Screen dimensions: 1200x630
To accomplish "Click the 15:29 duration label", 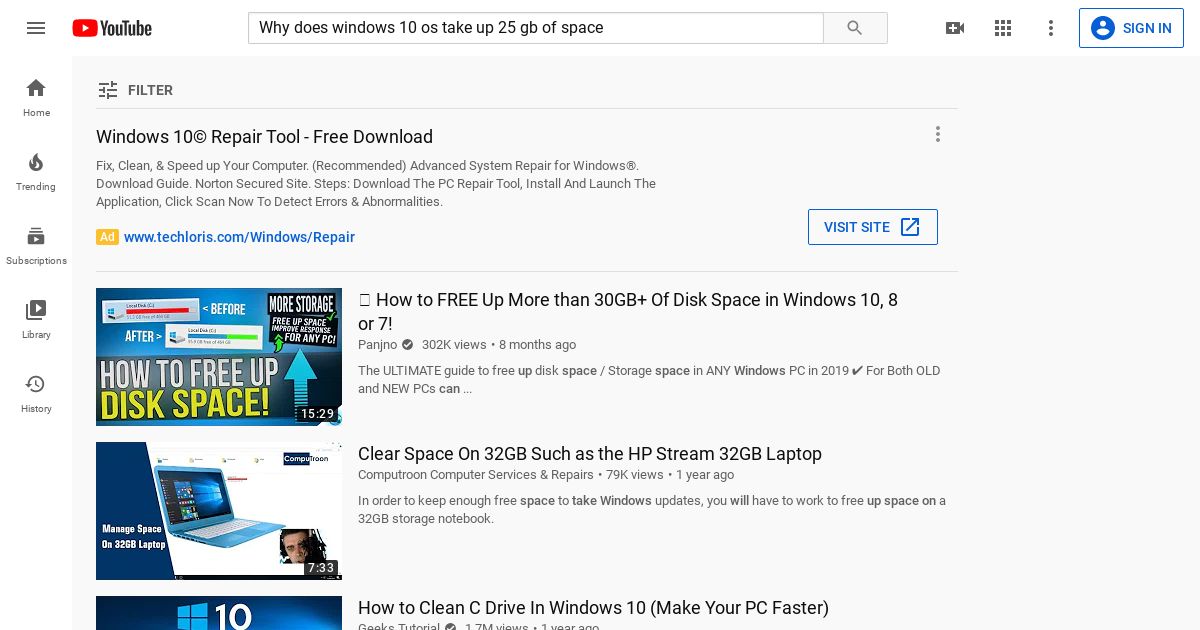I will [317, 414].
